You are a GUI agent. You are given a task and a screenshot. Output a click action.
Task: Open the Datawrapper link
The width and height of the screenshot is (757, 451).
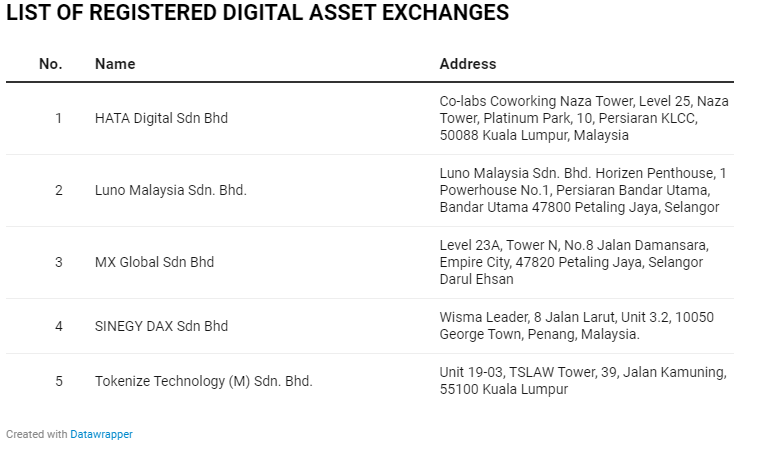click(x=101, y=434)
